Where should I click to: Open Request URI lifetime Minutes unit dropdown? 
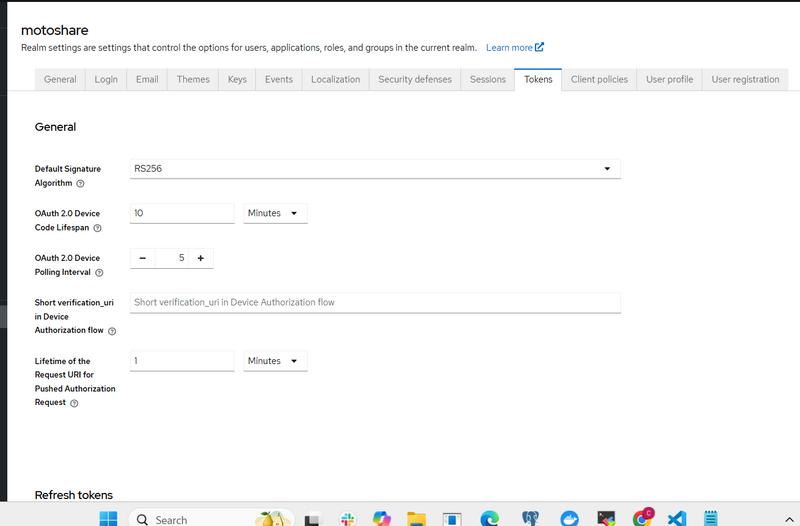pyautogui.click(x=275, y=361)
